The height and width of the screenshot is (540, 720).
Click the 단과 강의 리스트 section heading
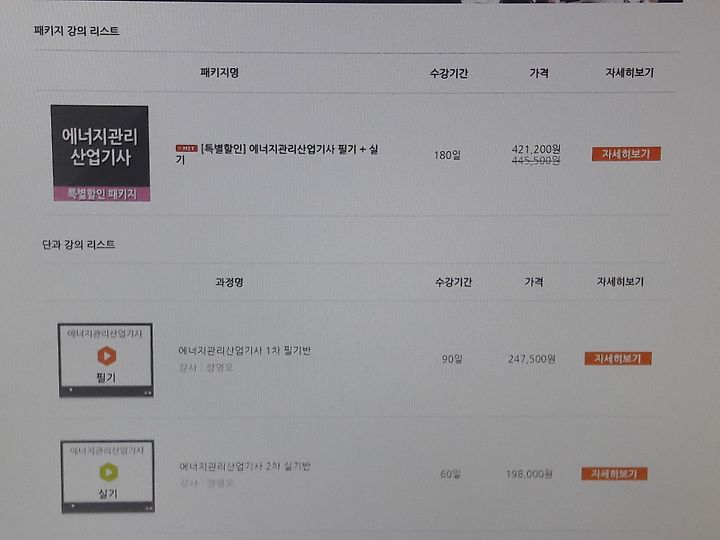[79, 244]
